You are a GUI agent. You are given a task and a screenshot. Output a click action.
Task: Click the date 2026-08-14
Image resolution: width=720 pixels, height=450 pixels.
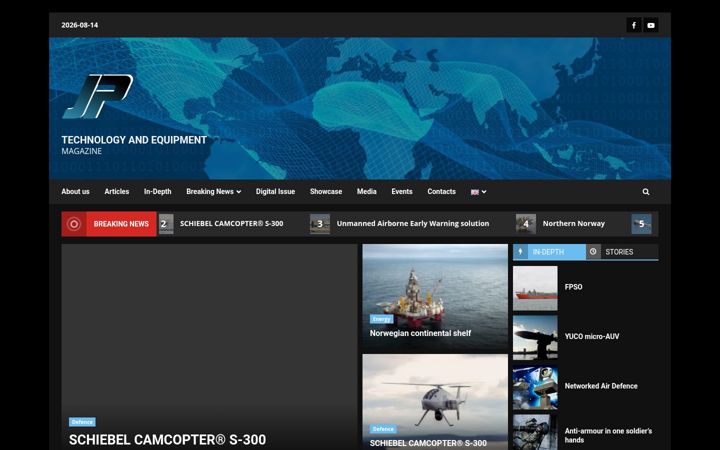click(79, 25)
